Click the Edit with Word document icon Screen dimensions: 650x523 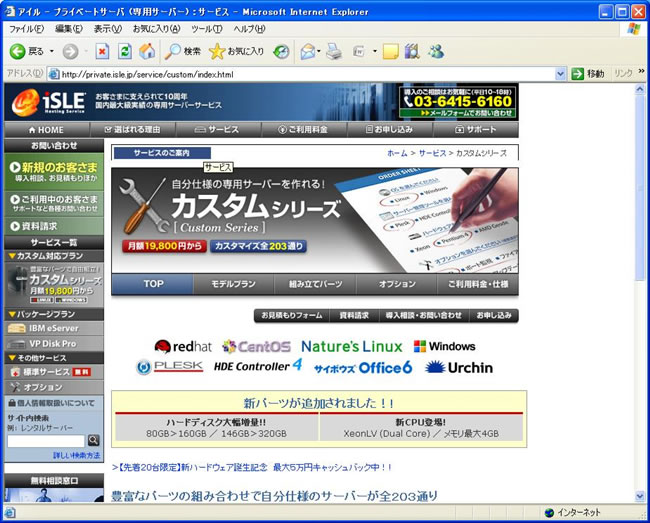click(359, 52)
